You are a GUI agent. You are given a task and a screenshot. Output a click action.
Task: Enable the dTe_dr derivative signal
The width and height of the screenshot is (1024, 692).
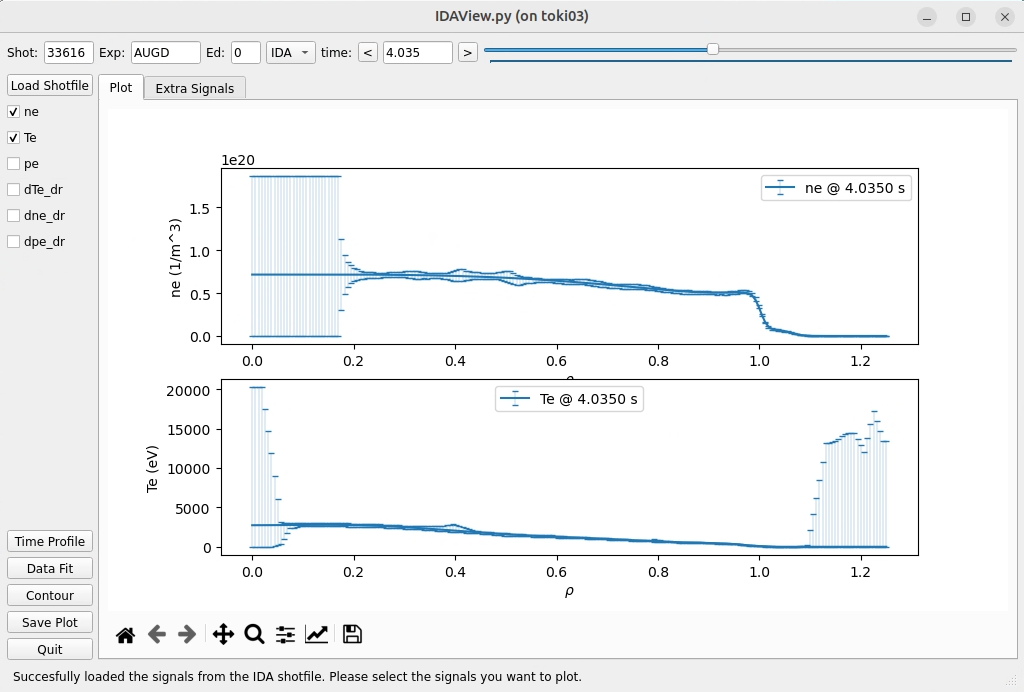(14, 189)
